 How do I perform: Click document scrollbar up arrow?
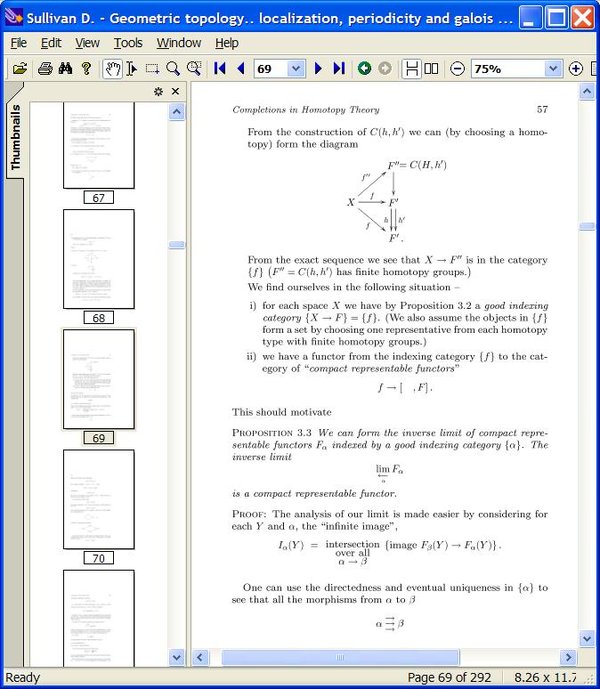point(587,91)
